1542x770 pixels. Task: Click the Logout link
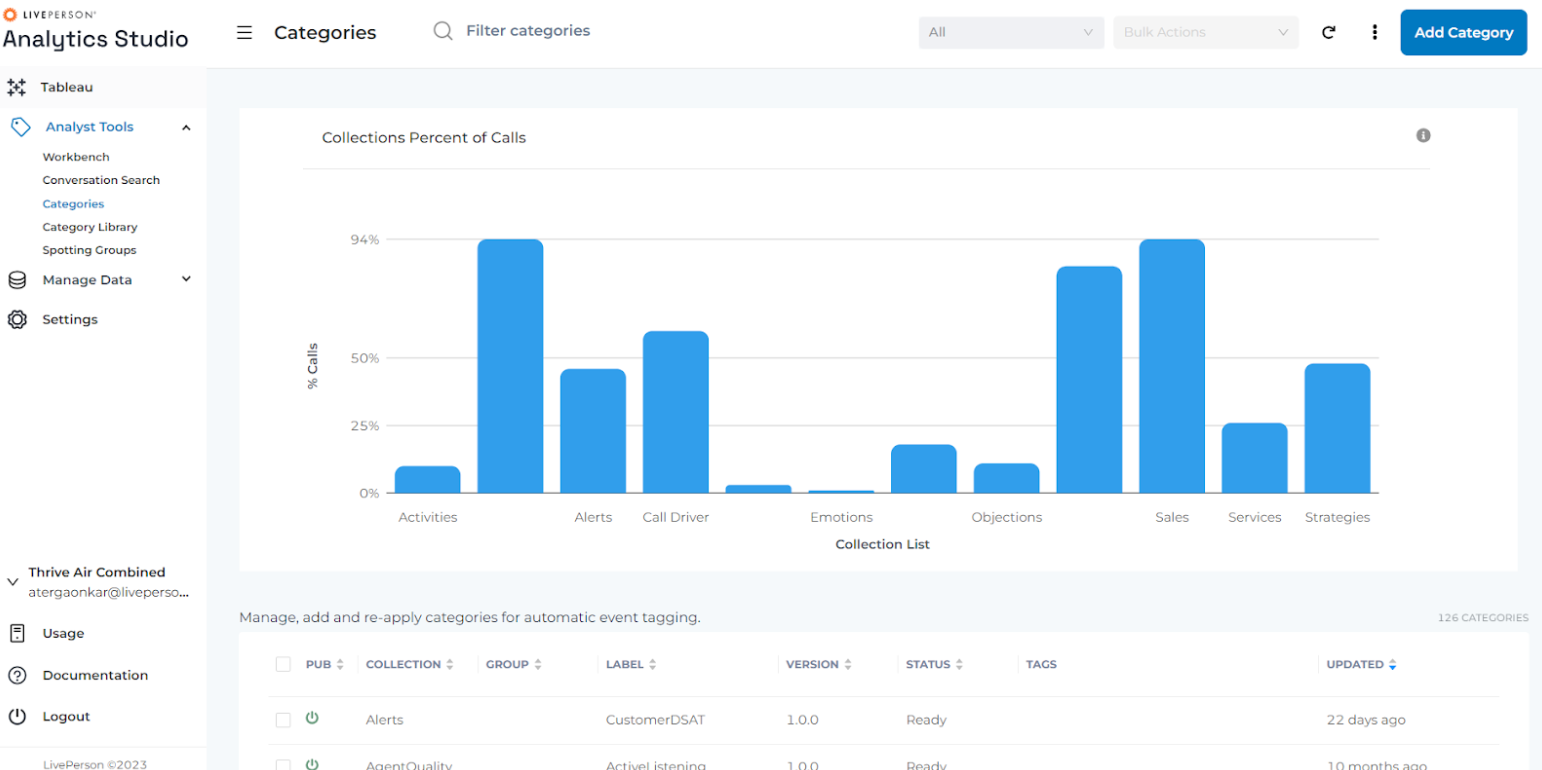[66, 716]
